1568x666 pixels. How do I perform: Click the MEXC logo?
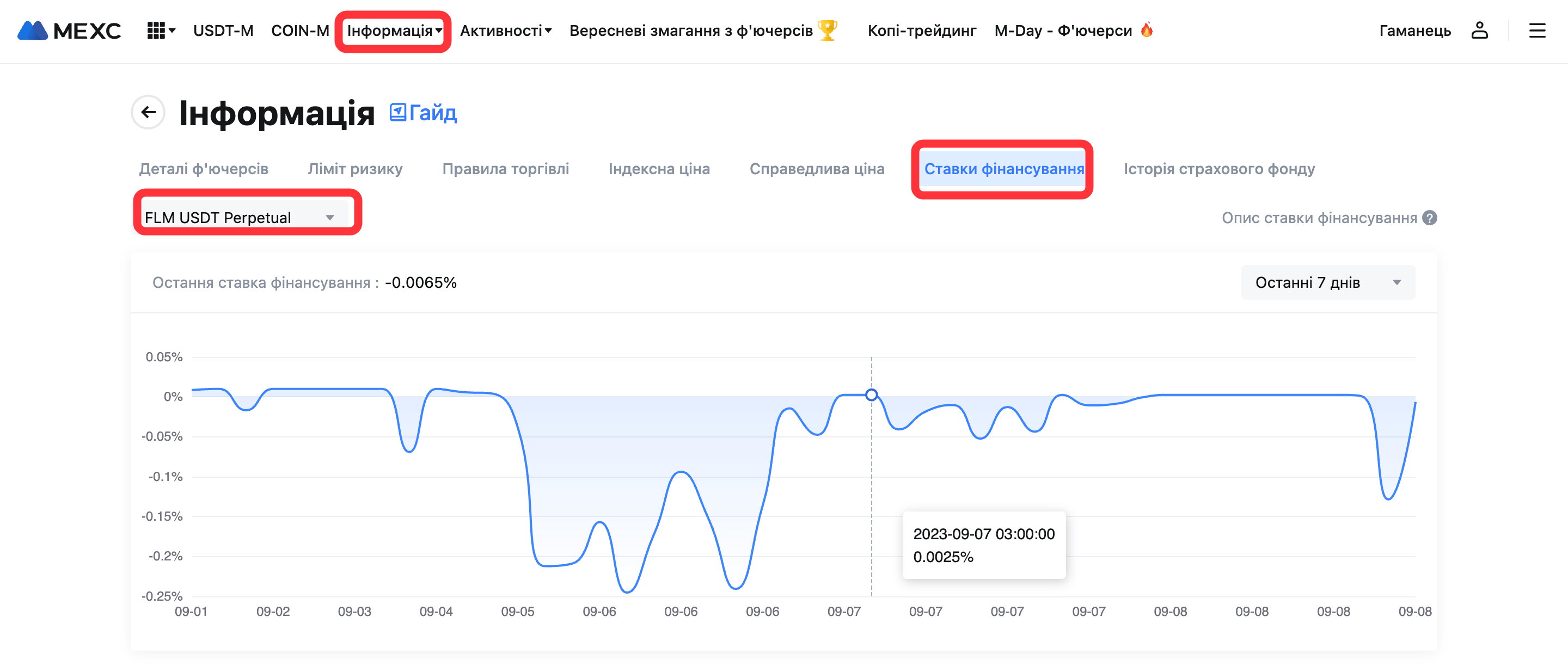pyautogui.click(x=69, y=30)
